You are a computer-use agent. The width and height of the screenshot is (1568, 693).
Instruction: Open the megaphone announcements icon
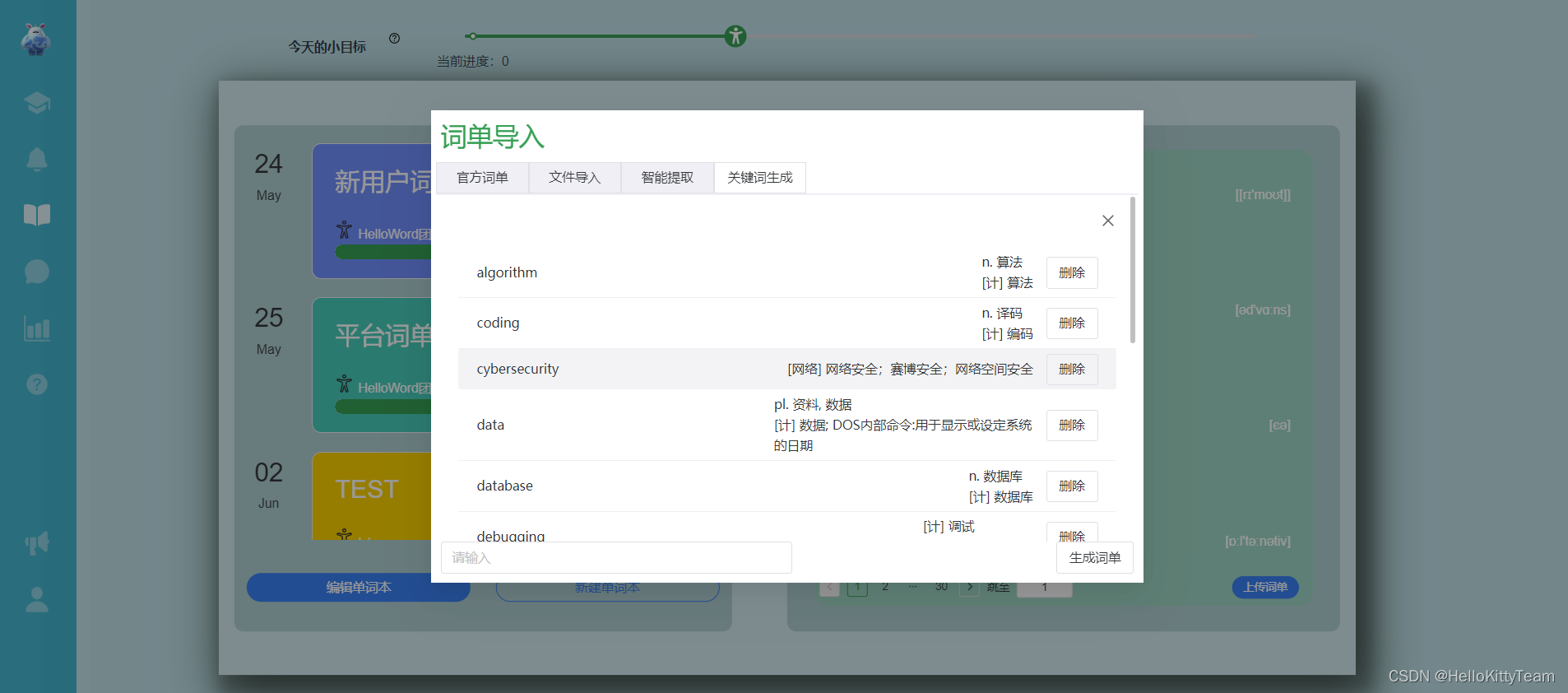[x=37, y=543]
